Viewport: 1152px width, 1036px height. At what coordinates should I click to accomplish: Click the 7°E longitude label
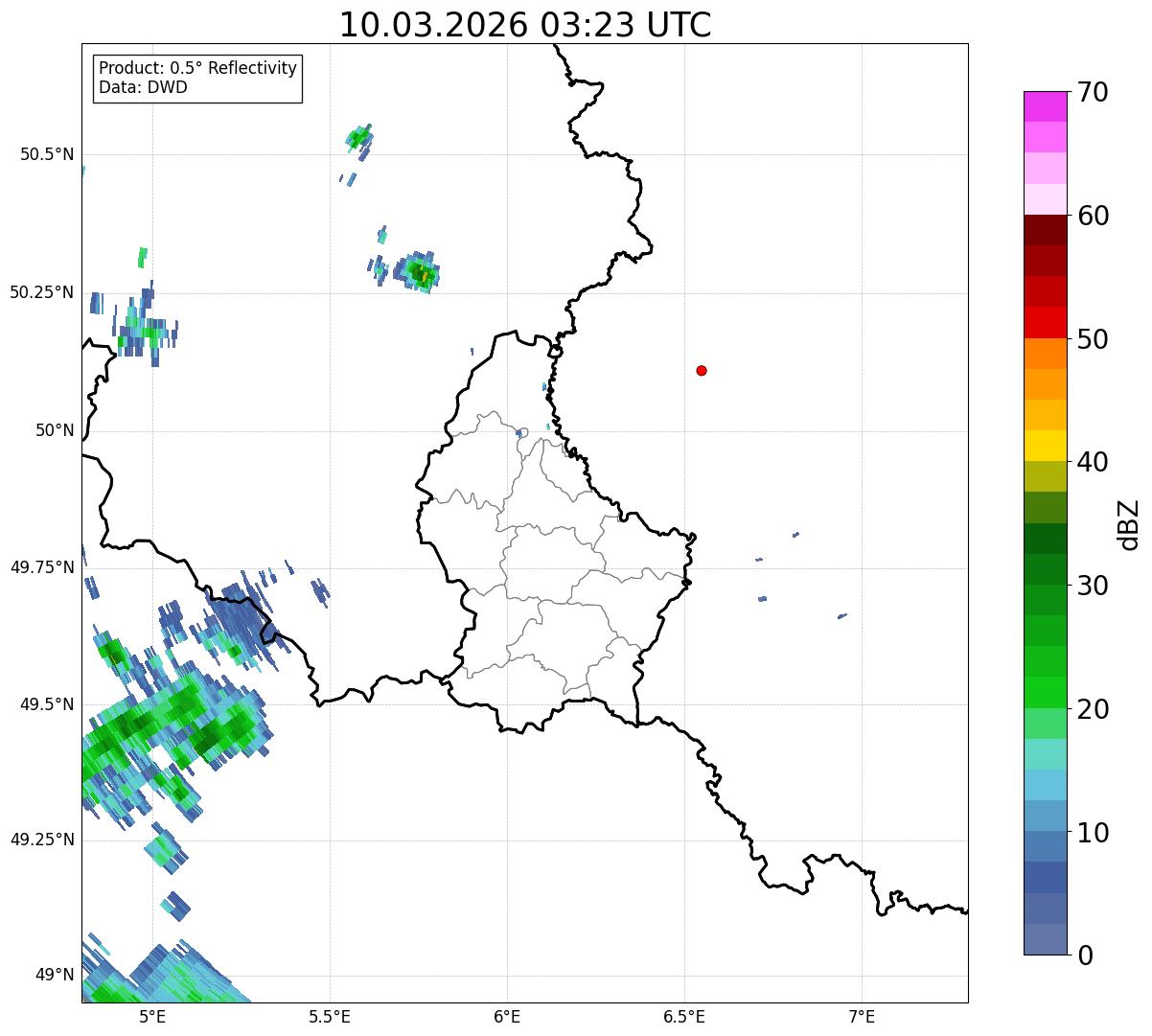[862, 1016]
